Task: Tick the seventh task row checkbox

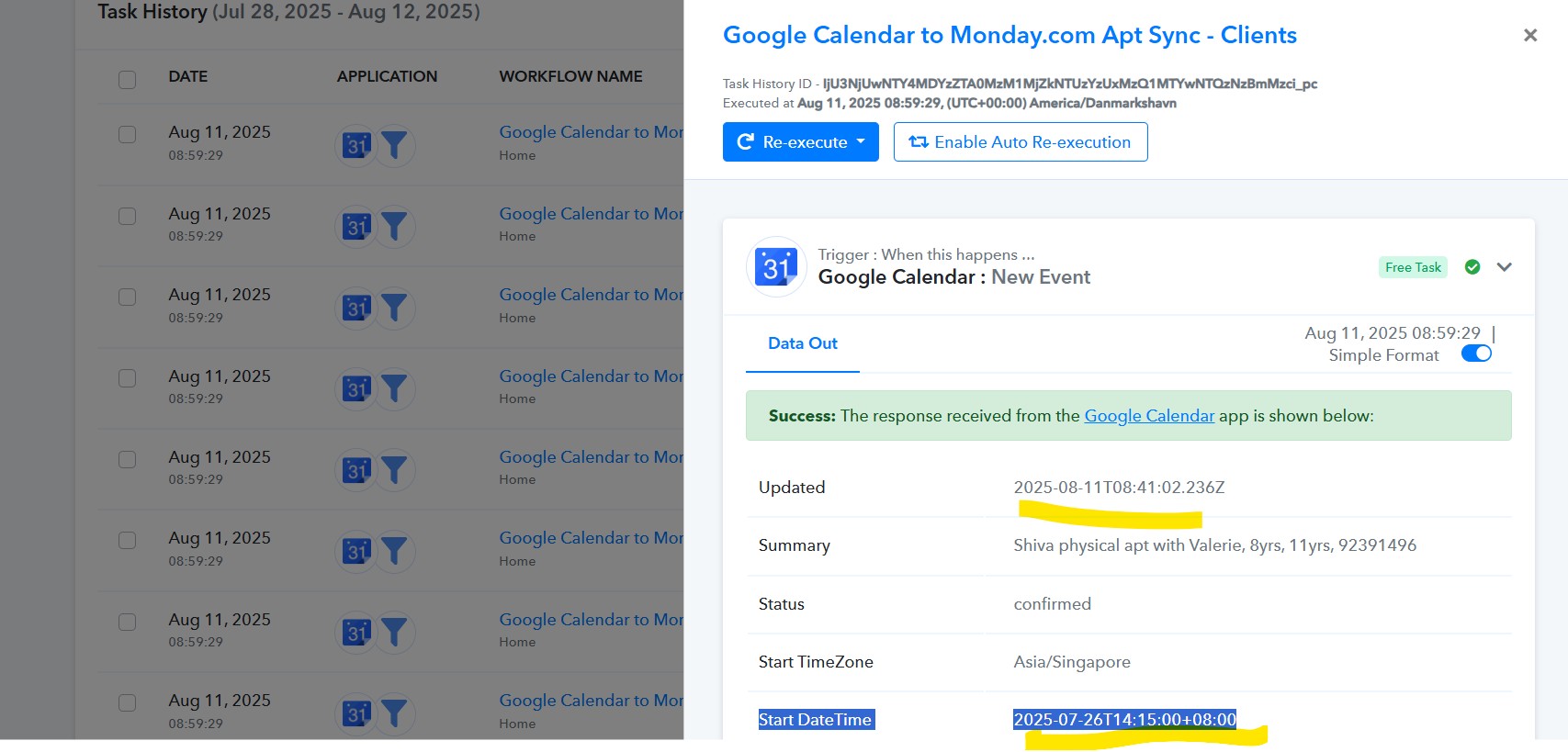Action: point(127,622)
